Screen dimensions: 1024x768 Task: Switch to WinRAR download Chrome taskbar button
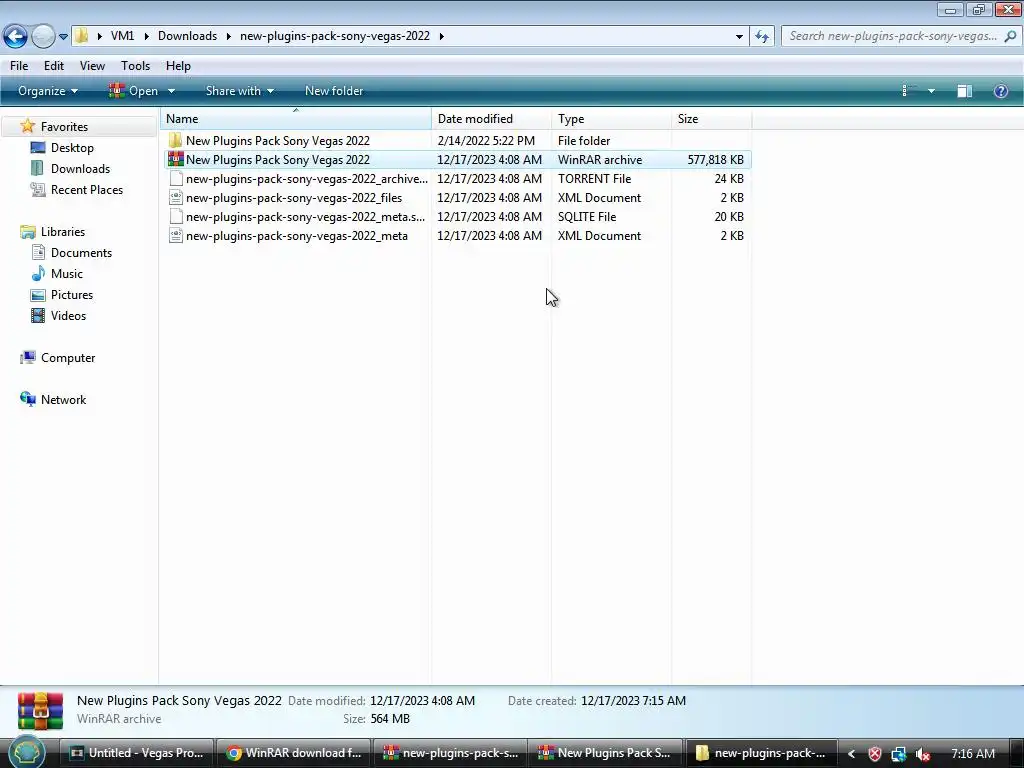(x=293, y=753)
